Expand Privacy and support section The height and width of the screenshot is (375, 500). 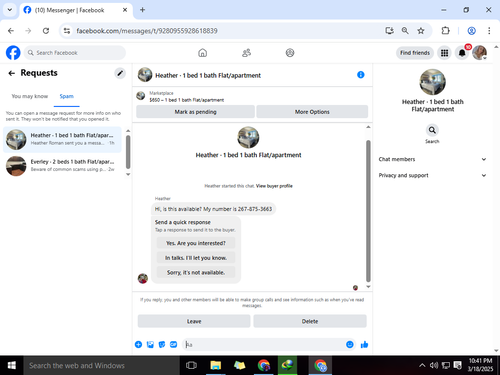[x=432, y=175]
